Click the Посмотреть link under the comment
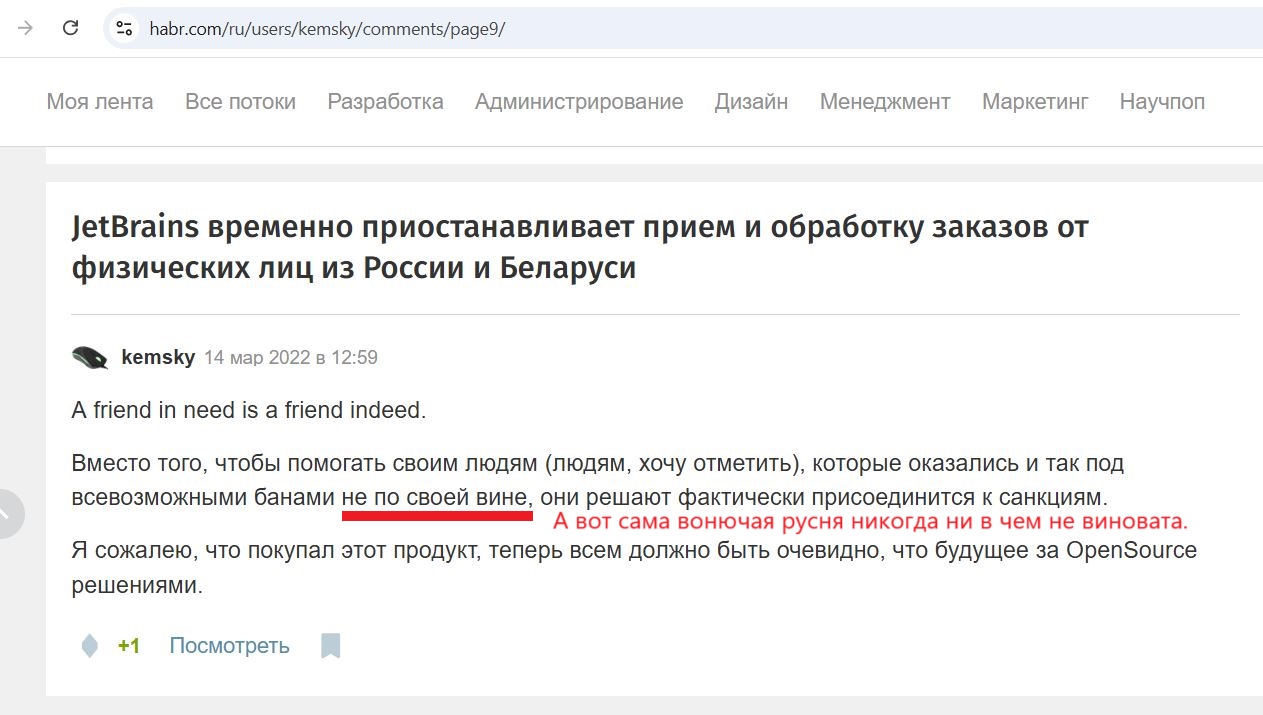The height and width of the screenshot is (715, 1263). tap(229, 646)
